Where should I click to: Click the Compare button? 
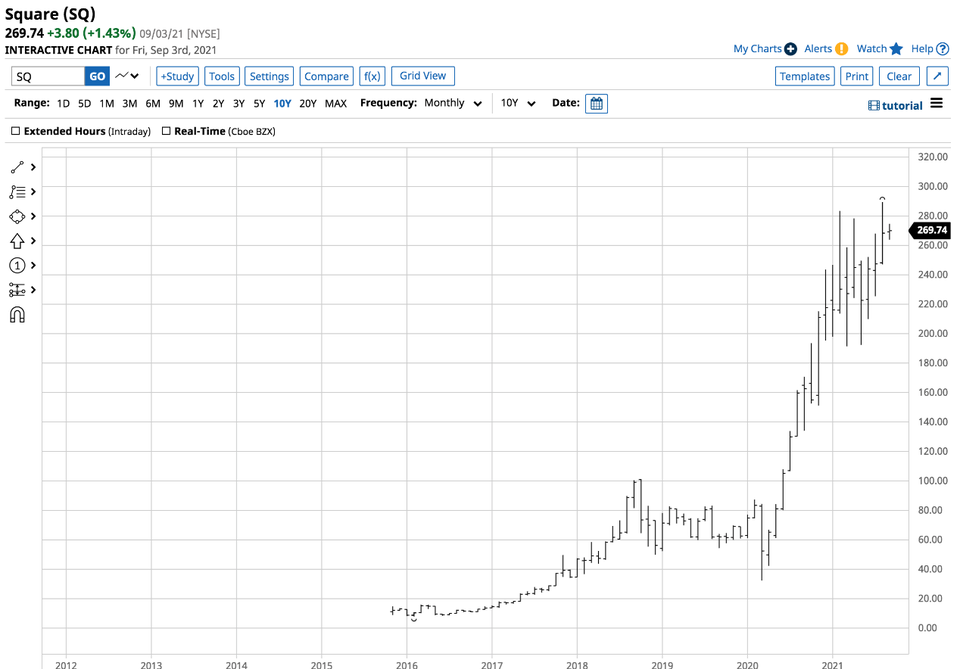pyautogui.click(x=326, y=76)
